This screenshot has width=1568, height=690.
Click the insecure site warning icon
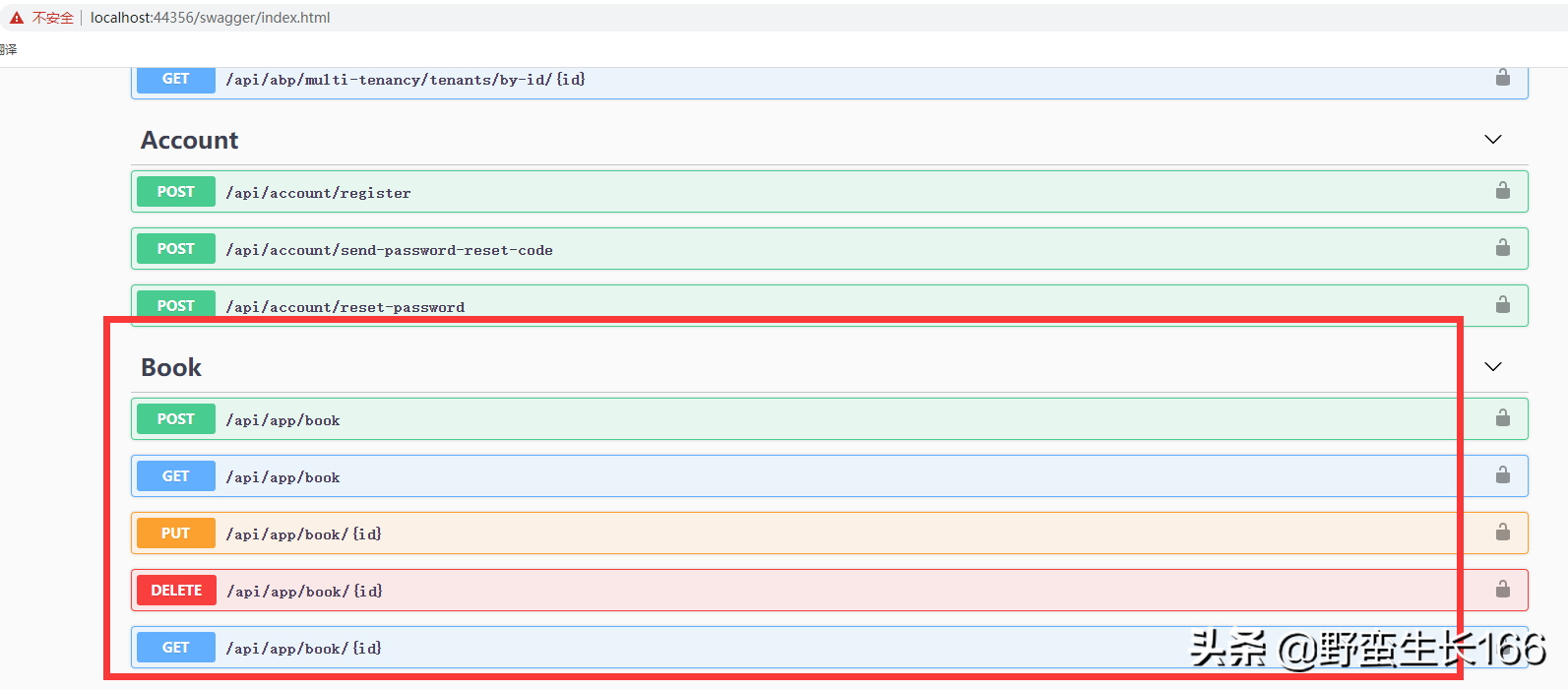pos(17,18)
